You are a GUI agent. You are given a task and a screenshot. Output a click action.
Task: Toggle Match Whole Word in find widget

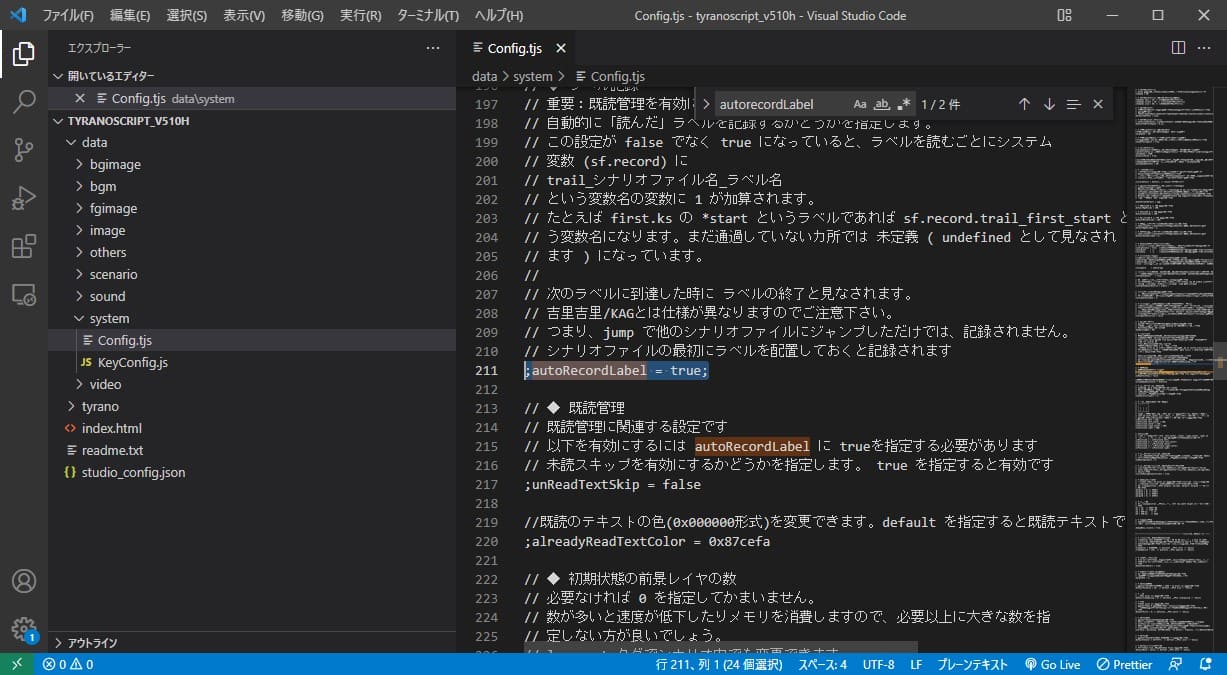(882, 104)
